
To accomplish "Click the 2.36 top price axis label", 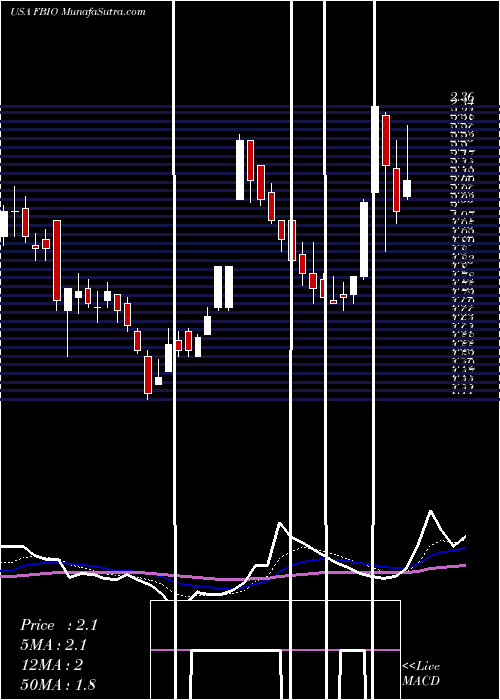I will coord(462,96).
